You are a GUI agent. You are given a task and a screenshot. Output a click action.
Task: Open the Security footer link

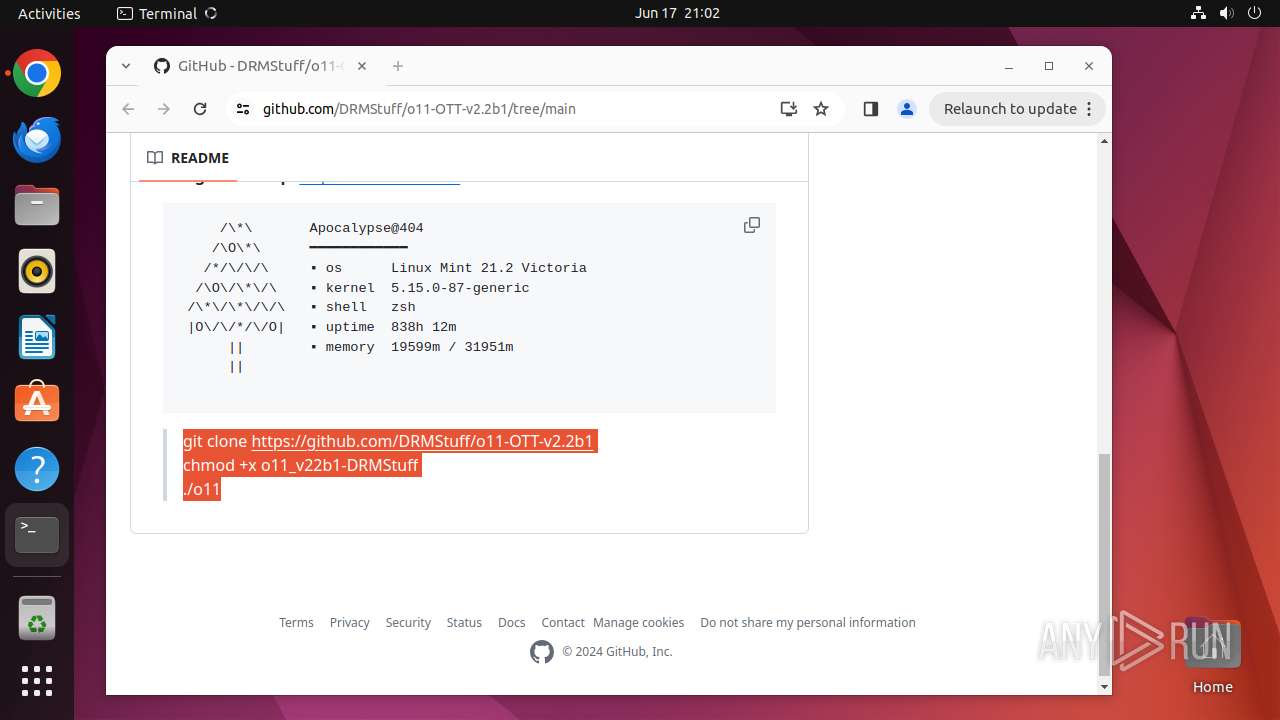pyautogui.click(x=408, y=622)
